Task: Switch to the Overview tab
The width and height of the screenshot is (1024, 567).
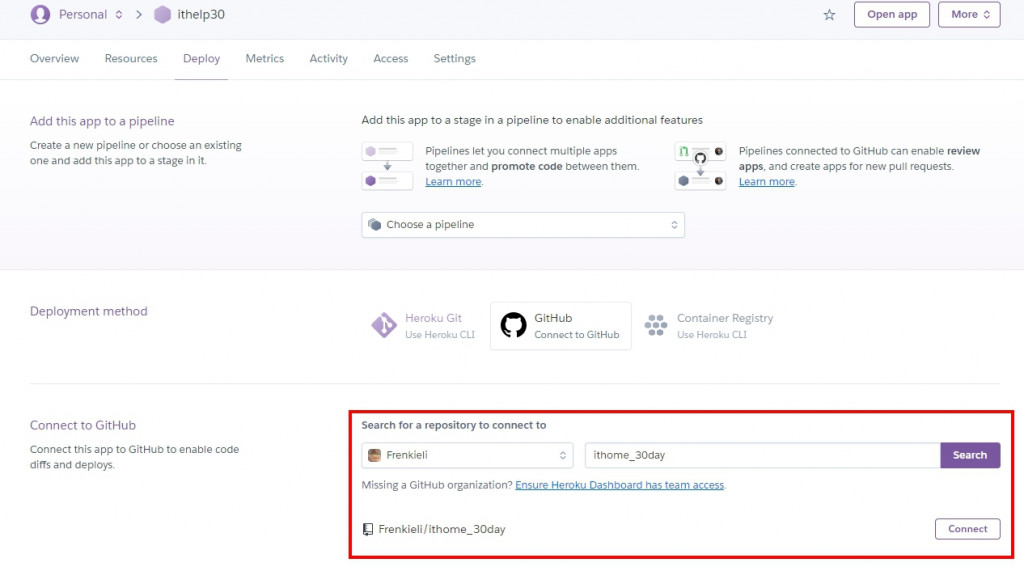Action: coord(54,58)
